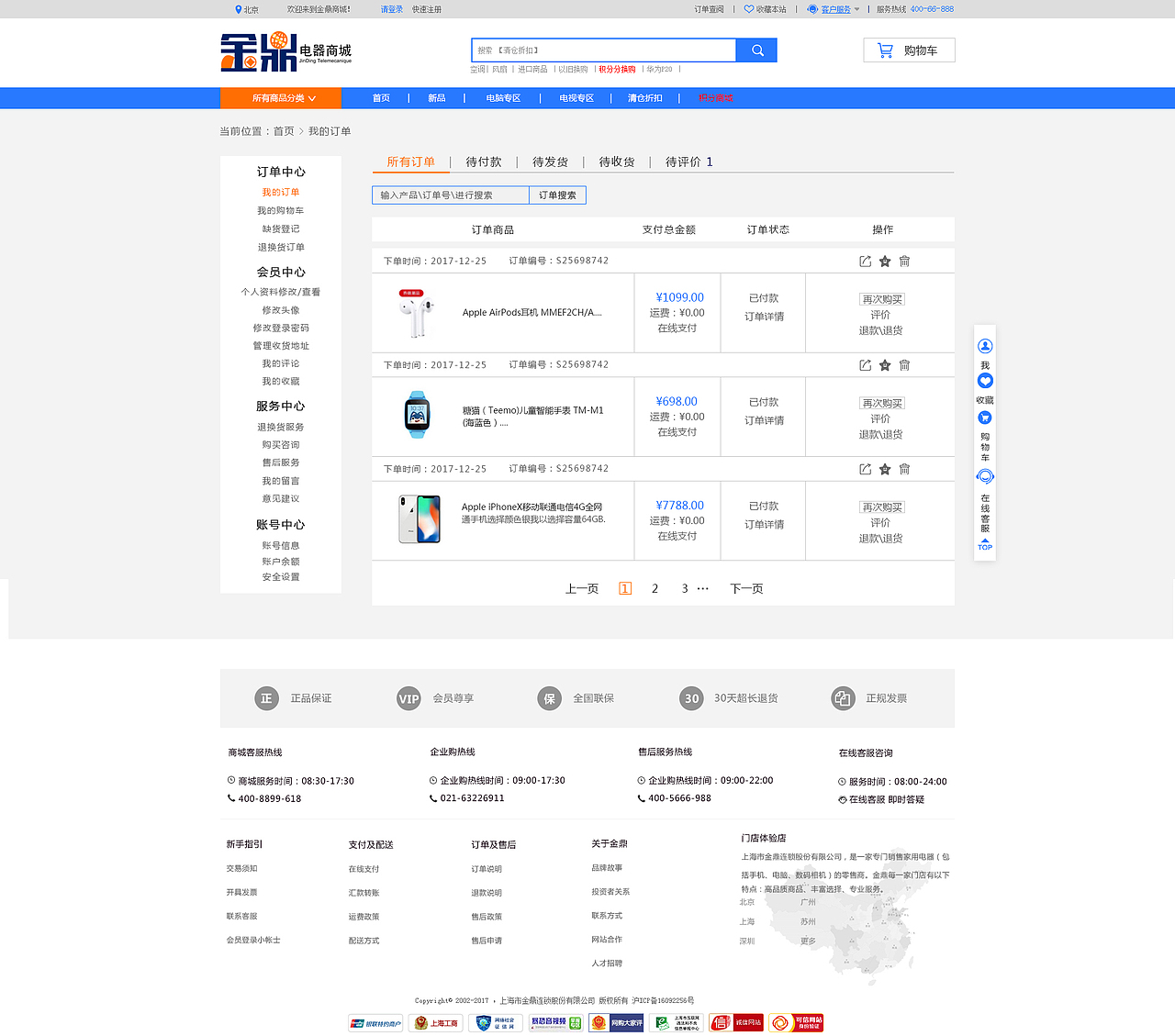Click the iPhone X product thumbnail
The width and height of the screenshot is (1175, 1036).
pos(420,518)
